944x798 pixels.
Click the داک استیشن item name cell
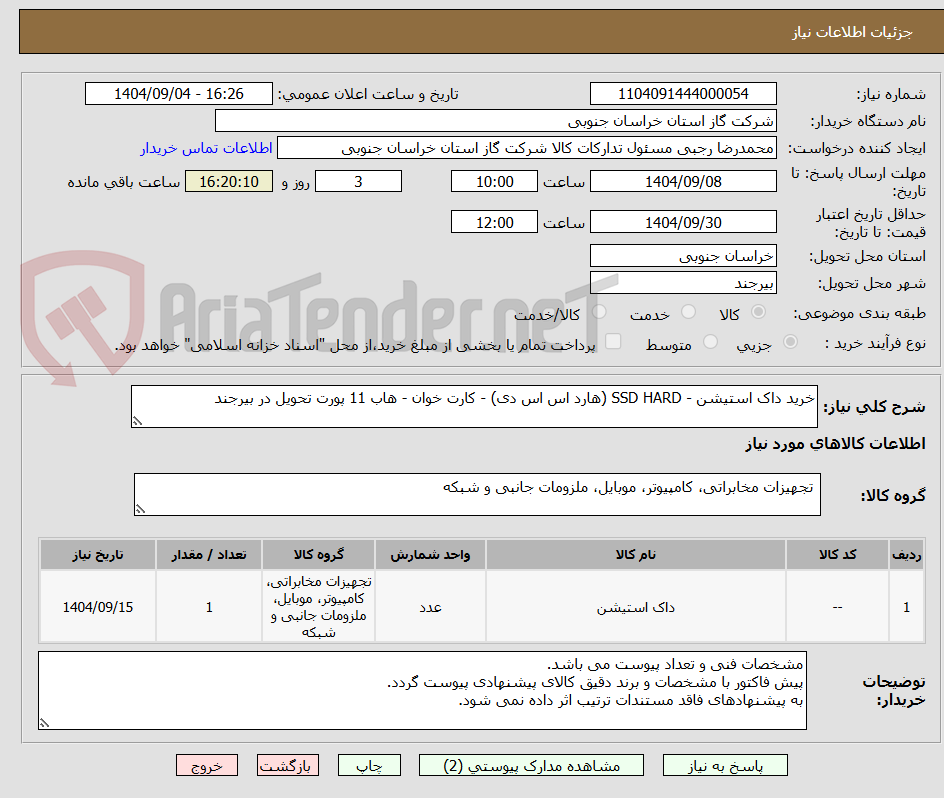click(x=636, y=607)
